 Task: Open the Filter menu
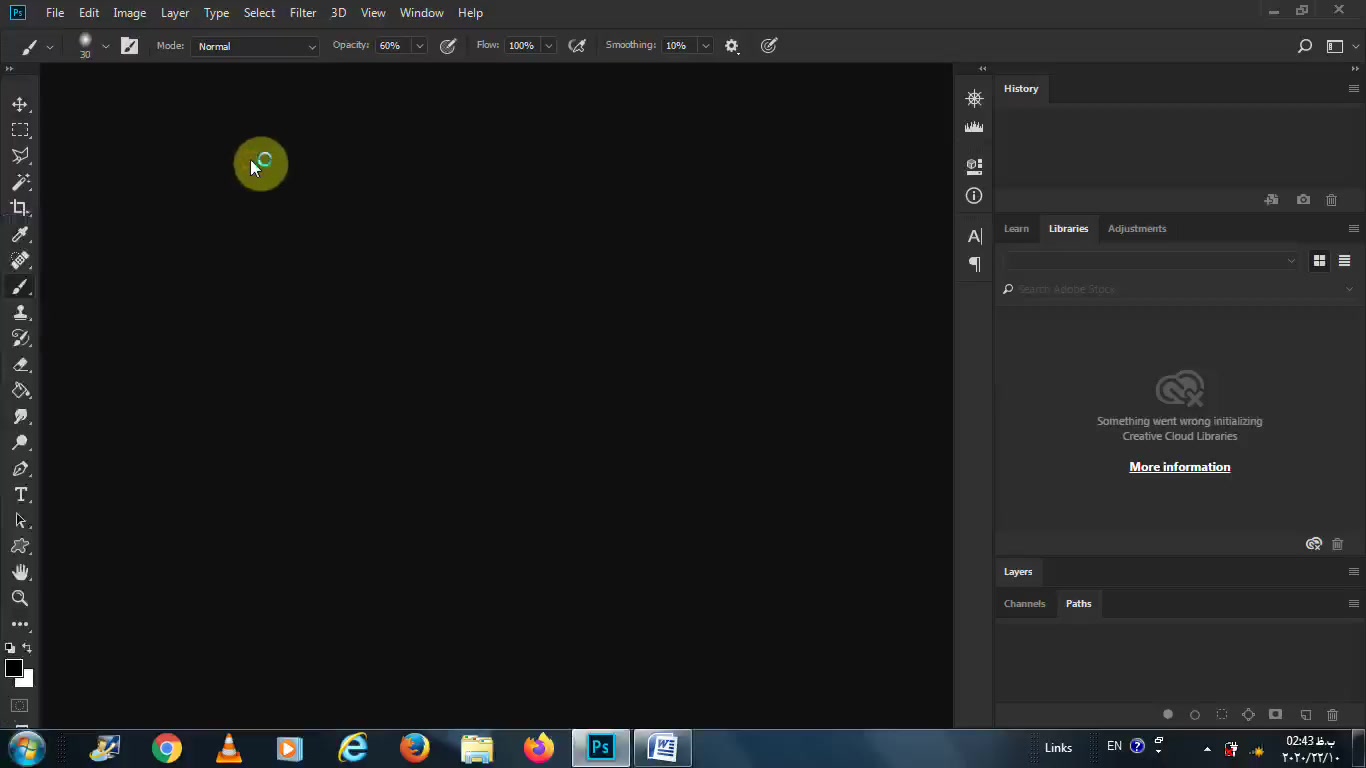tap(302, 13)
